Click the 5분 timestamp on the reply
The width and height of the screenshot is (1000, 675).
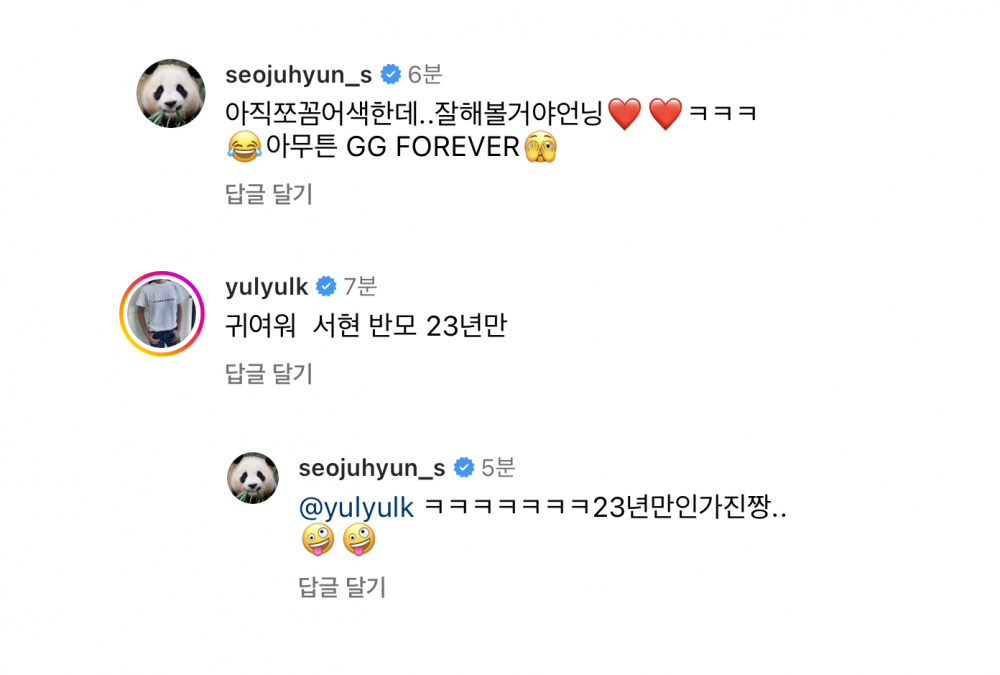[498, 468]
